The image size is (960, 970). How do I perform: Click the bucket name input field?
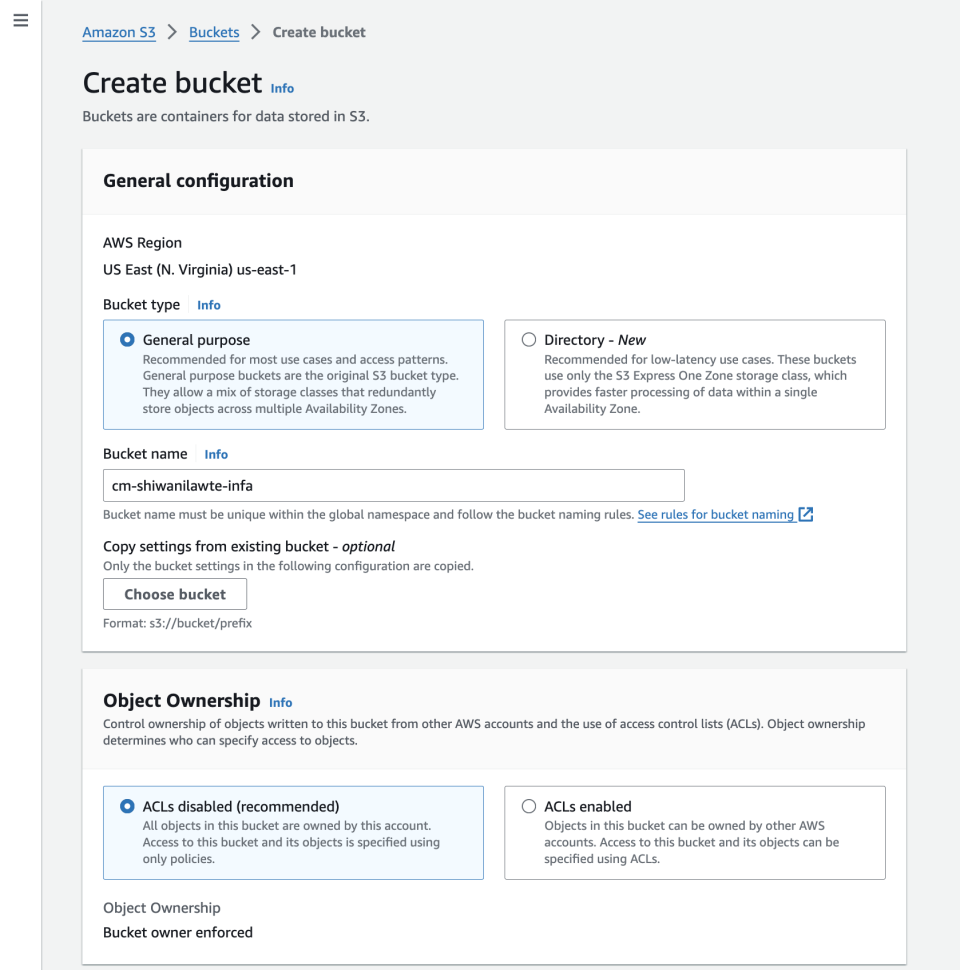(393, 485)
